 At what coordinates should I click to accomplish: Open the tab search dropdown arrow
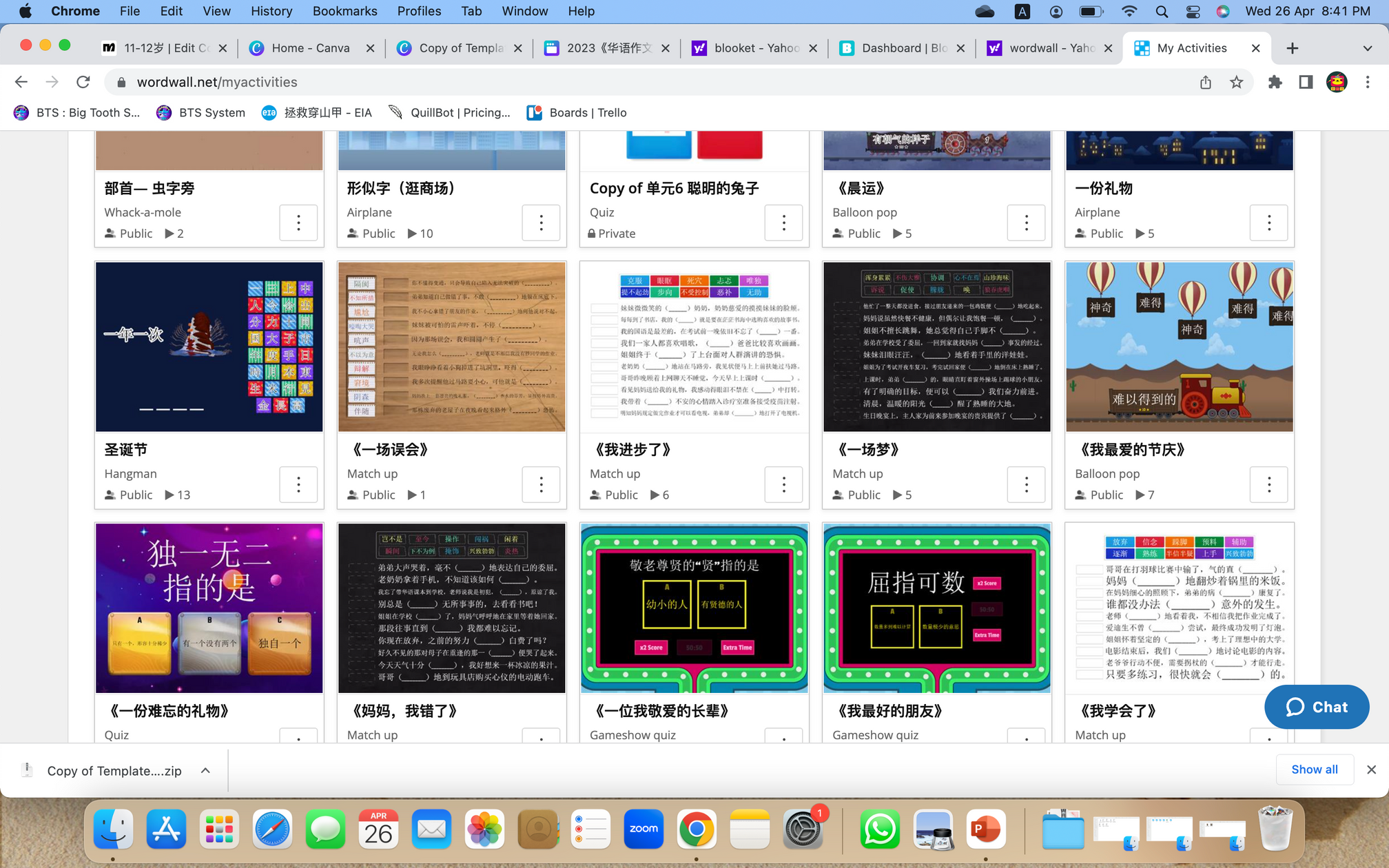[x=1367, y=48]
